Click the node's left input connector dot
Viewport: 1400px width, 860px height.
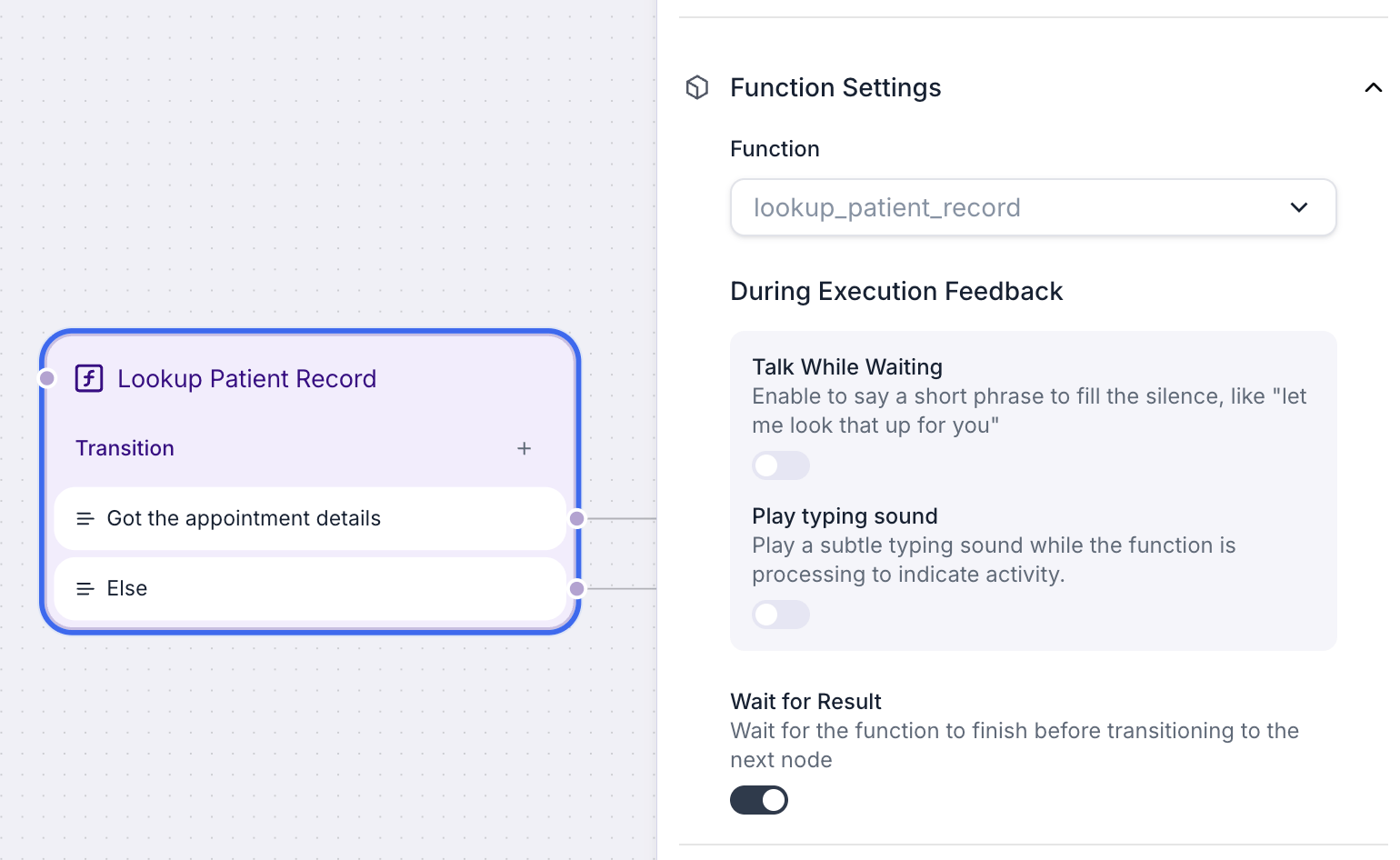coord(47,378)
